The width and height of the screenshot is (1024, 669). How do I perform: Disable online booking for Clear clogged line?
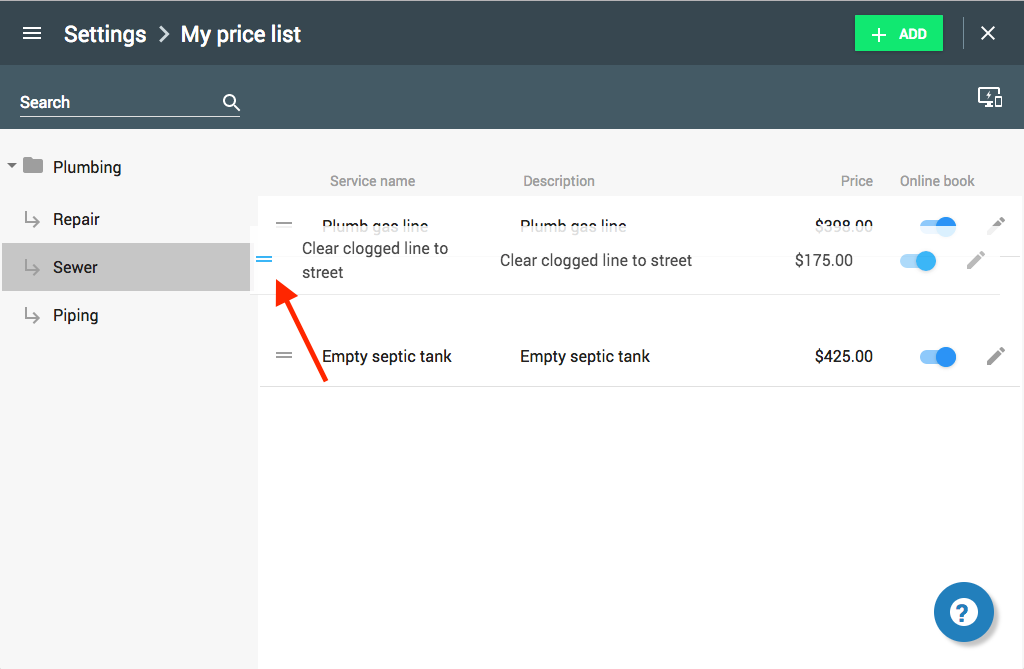(918, 261)
